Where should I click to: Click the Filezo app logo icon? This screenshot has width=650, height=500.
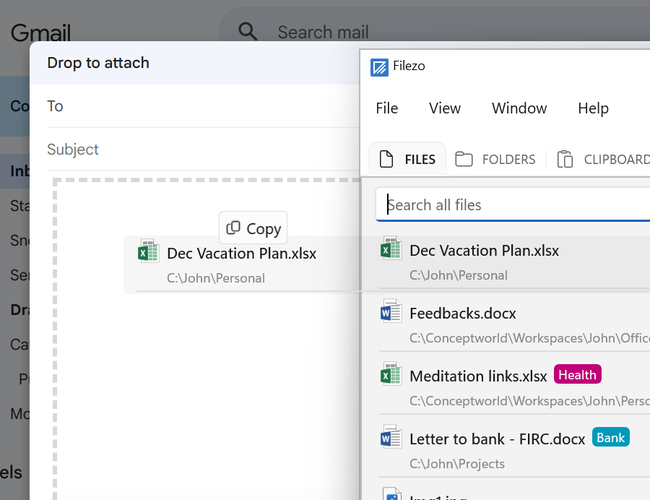pyautogui.click(x=379, y=67)
